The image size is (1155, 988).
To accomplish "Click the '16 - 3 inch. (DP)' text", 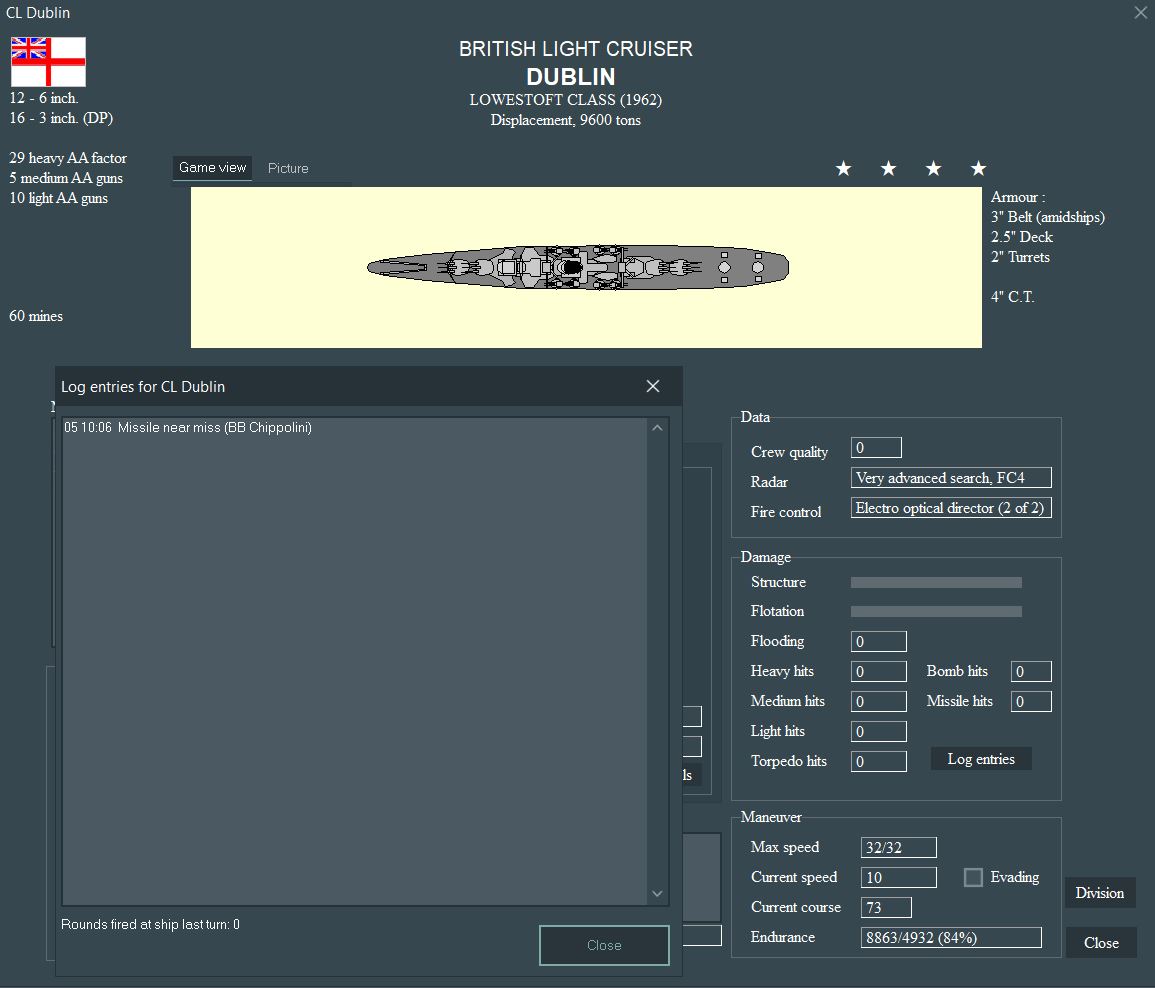I will click(61, 118).
